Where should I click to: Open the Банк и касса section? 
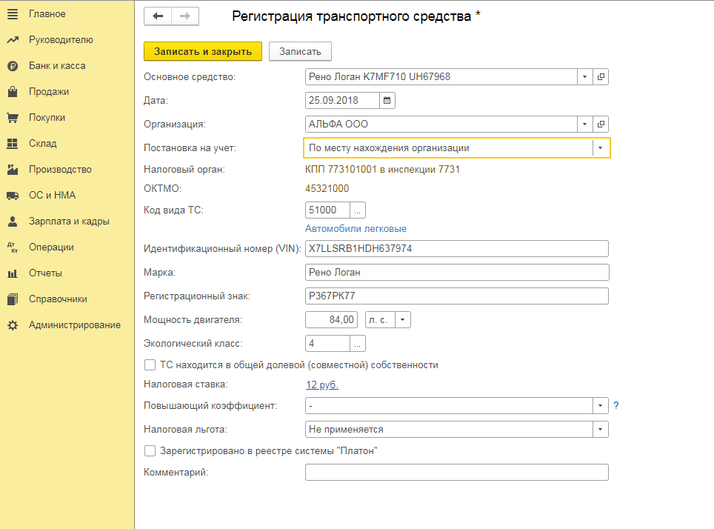[57, 66]
